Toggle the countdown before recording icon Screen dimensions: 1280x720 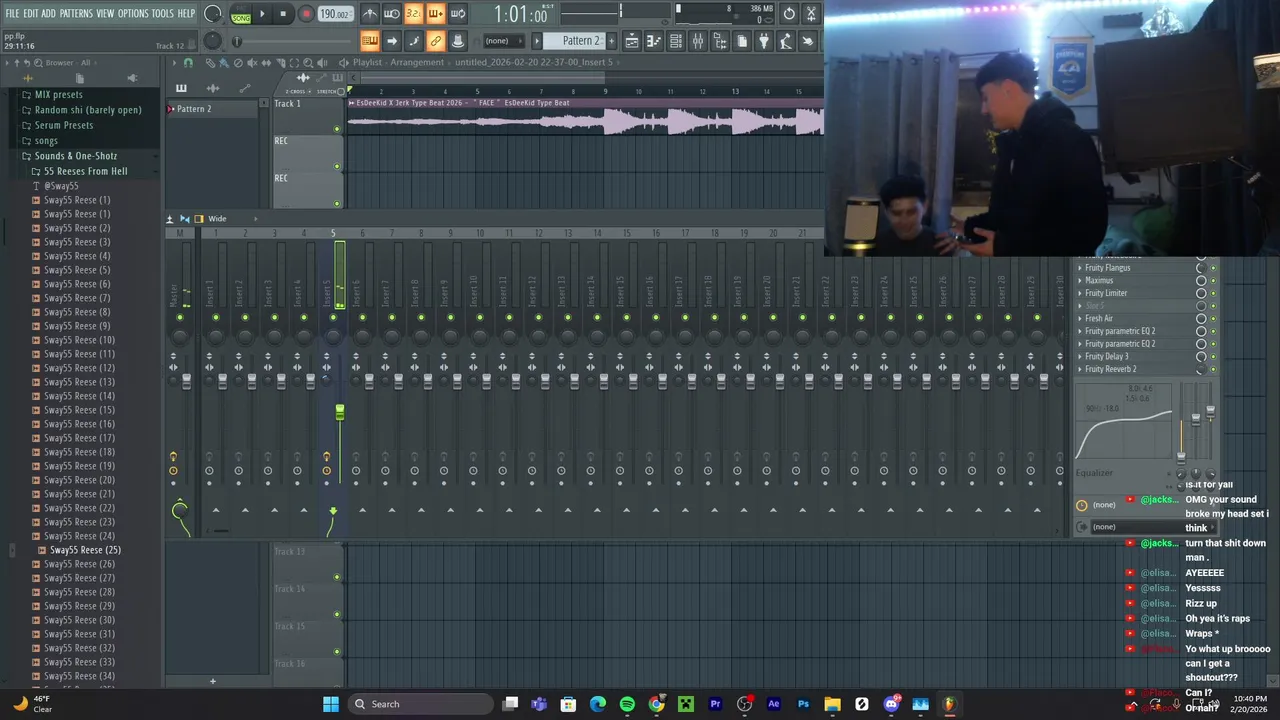coord(414,14)
